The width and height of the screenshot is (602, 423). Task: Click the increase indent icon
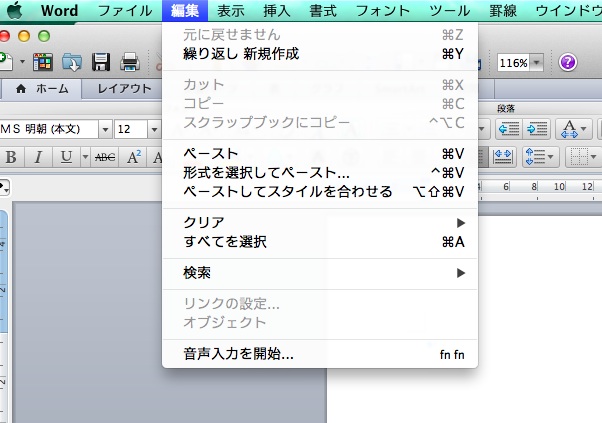[x=537, y=129]
